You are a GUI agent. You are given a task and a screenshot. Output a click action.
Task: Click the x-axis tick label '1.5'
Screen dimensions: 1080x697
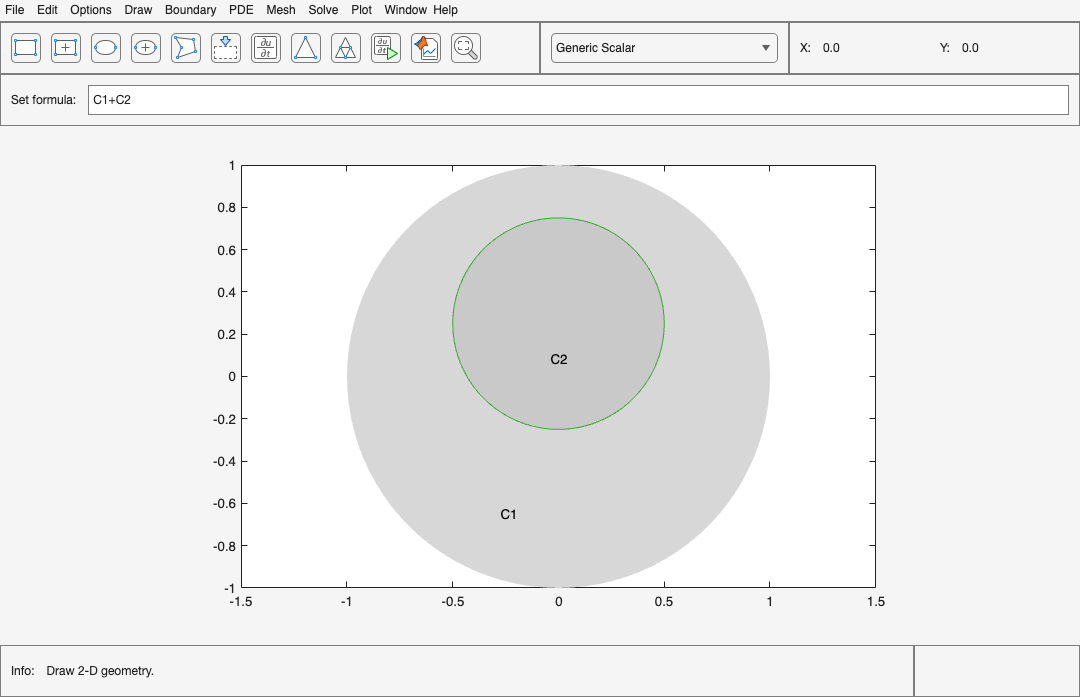(875, 602)
